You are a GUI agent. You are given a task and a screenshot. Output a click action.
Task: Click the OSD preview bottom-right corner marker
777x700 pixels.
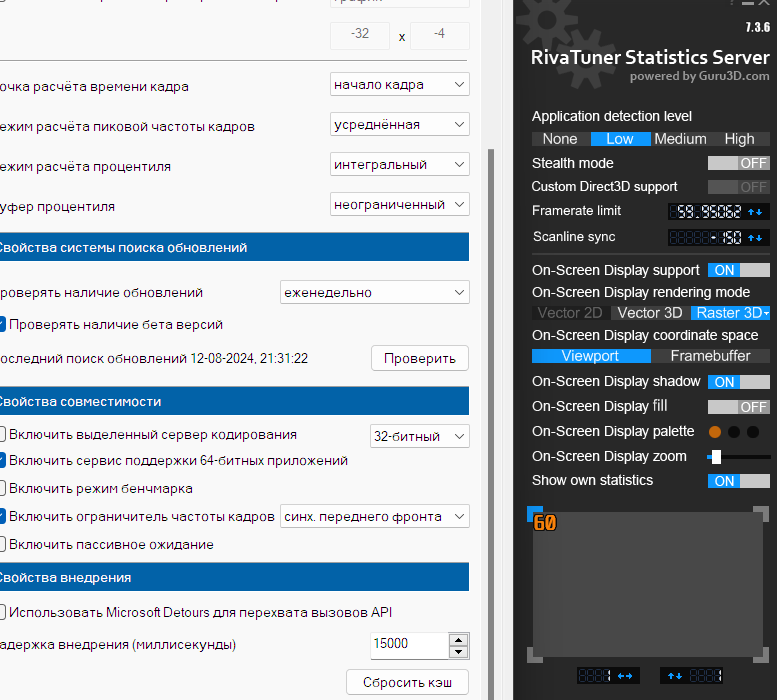pyautogui.click(x=761, y=655)
